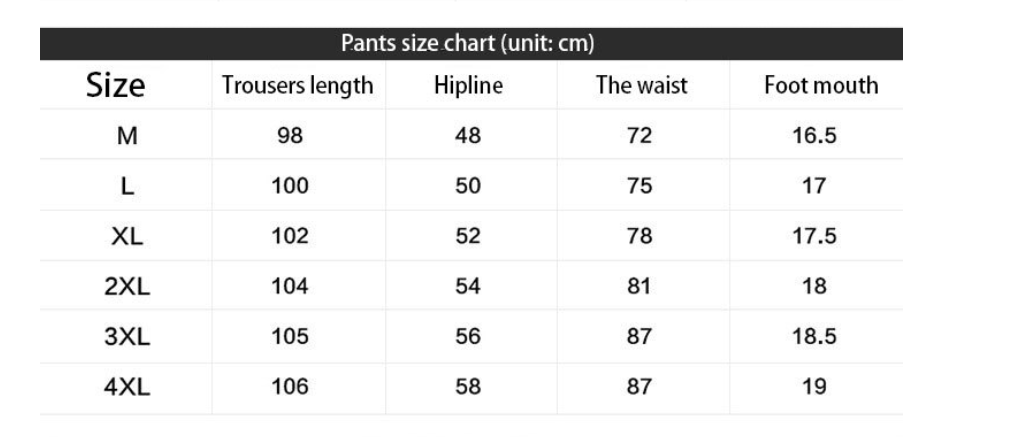Click hipline value 58 for 4XL
This screenshot has width=1018, height=437.
pos(468,387)
